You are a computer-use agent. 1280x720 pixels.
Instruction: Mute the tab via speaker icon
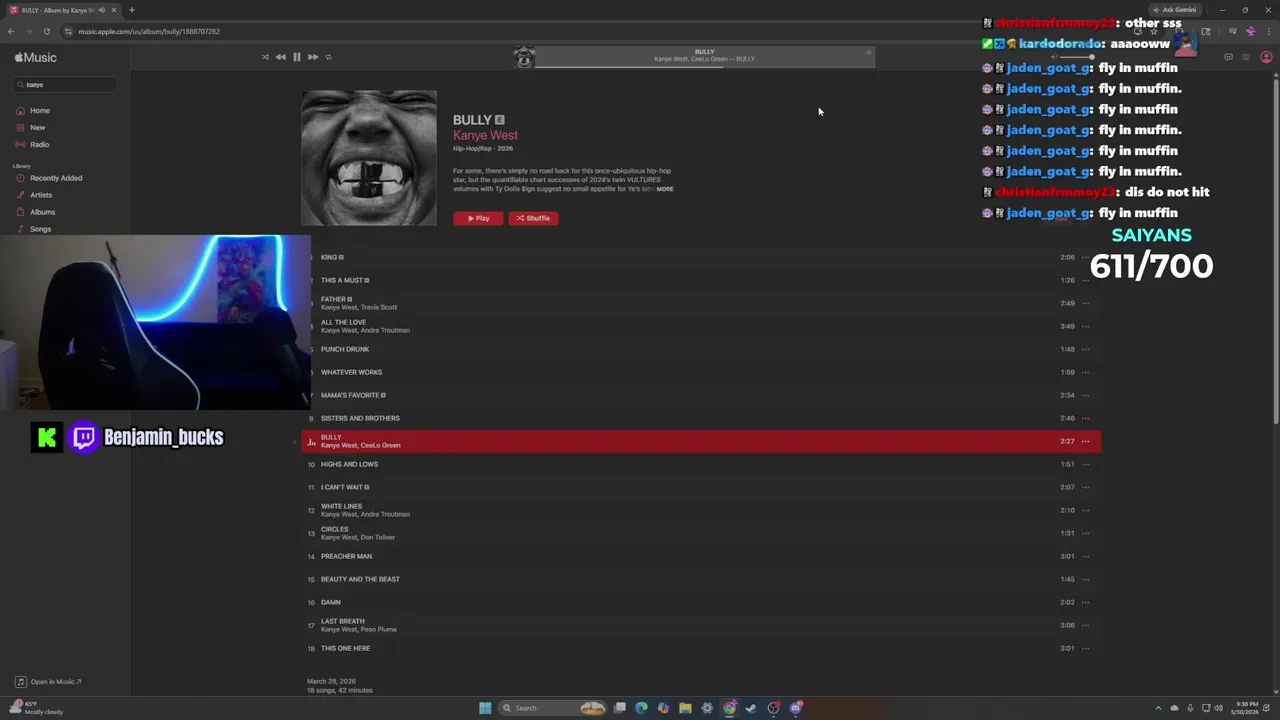pyautogui.click(x=101, y=10)
